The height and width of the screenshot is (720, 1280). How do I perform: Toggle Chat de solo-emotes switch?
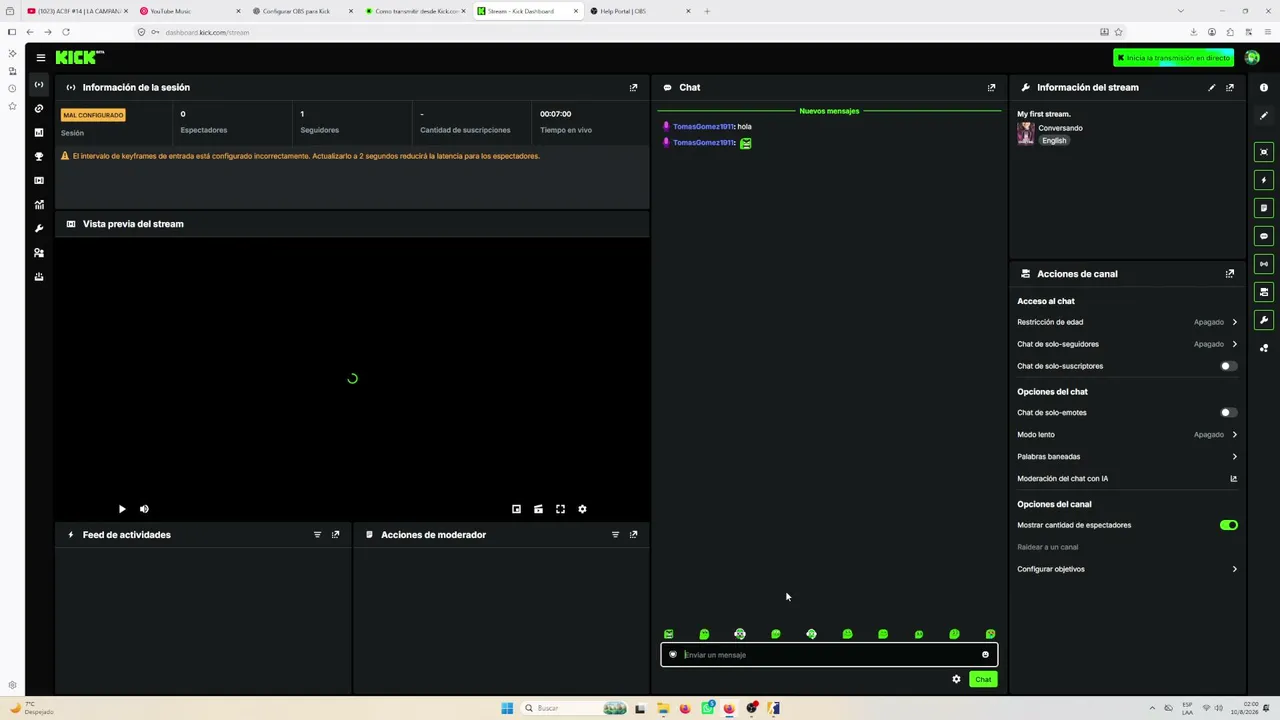pyautogui.click(x=1228, y=412)
